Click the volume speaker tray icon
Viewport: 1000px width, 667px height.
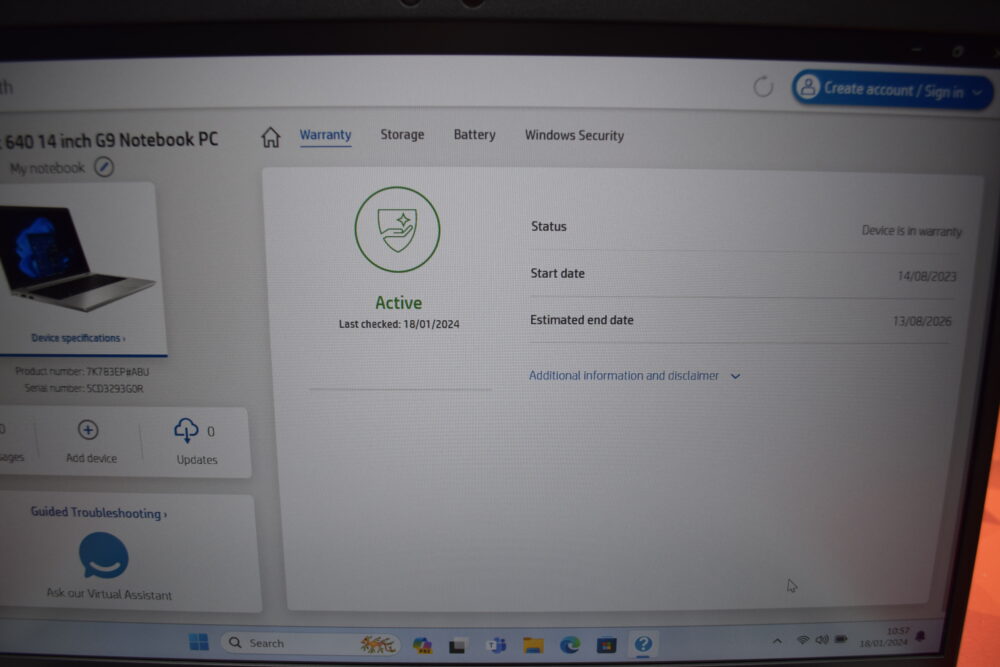pos(822,639)
